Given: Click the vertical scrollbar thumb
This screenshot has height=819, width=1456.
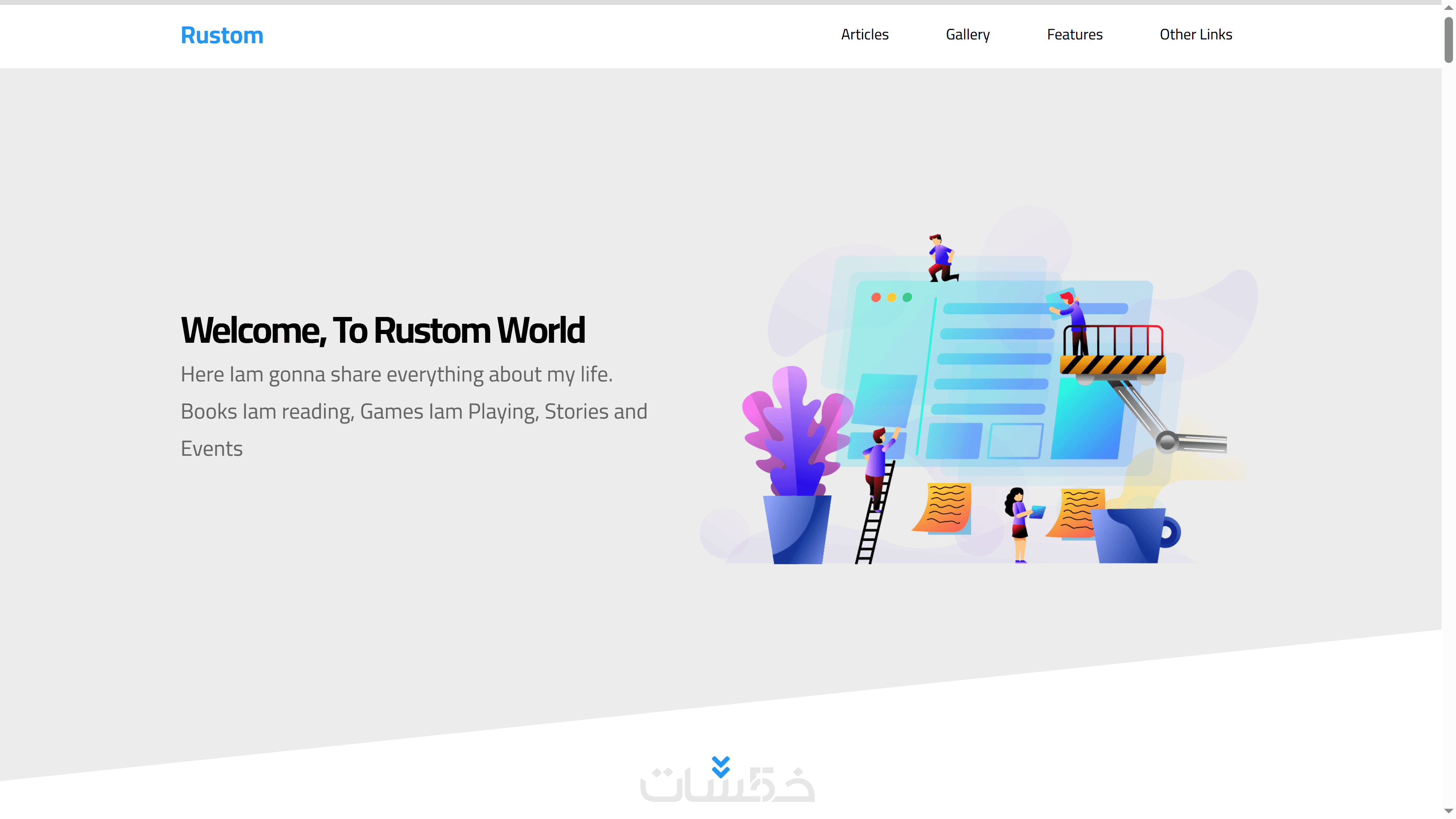Looking at the screenshot, I should tap(1448, 39).
